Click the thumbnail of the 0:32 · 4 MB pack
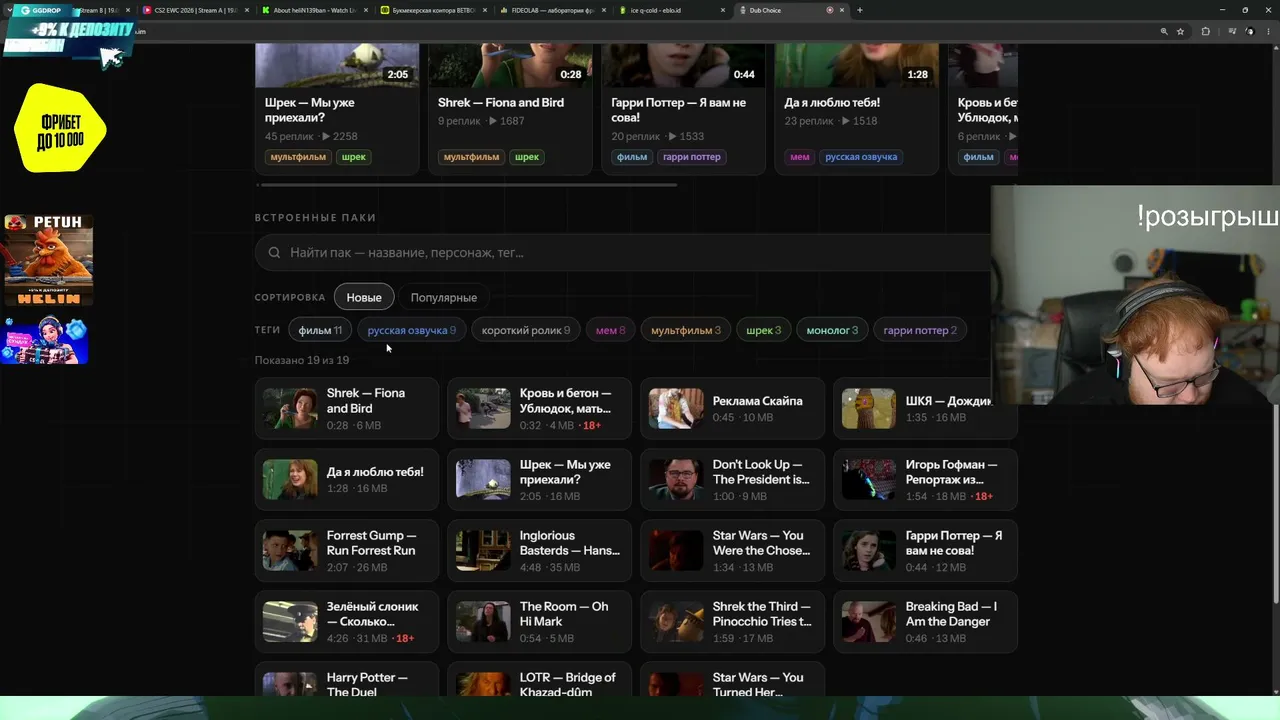The image size is (1280, 720). (483, 408)
